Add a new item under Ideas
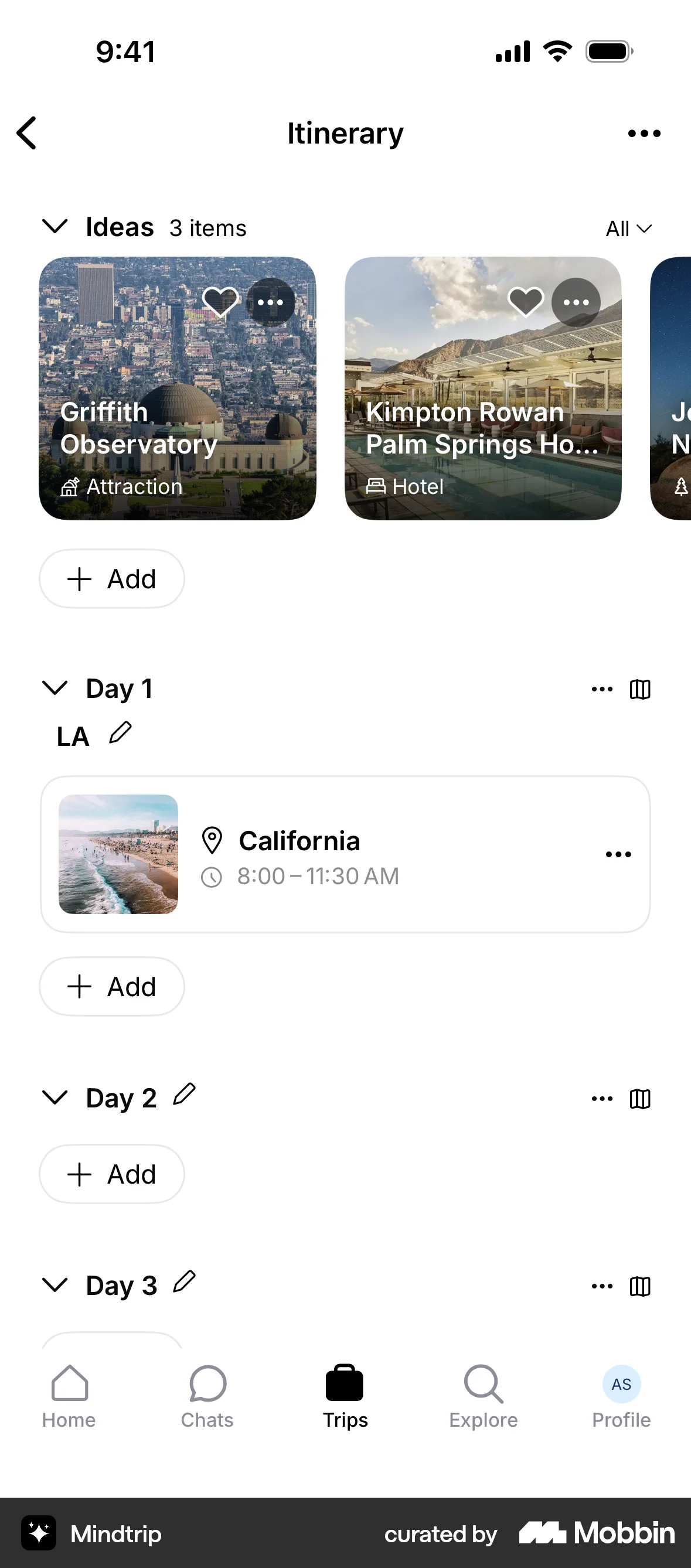The height and width of the screenshot is (1568, 691). pyautogui.click(x=112, y=578)
